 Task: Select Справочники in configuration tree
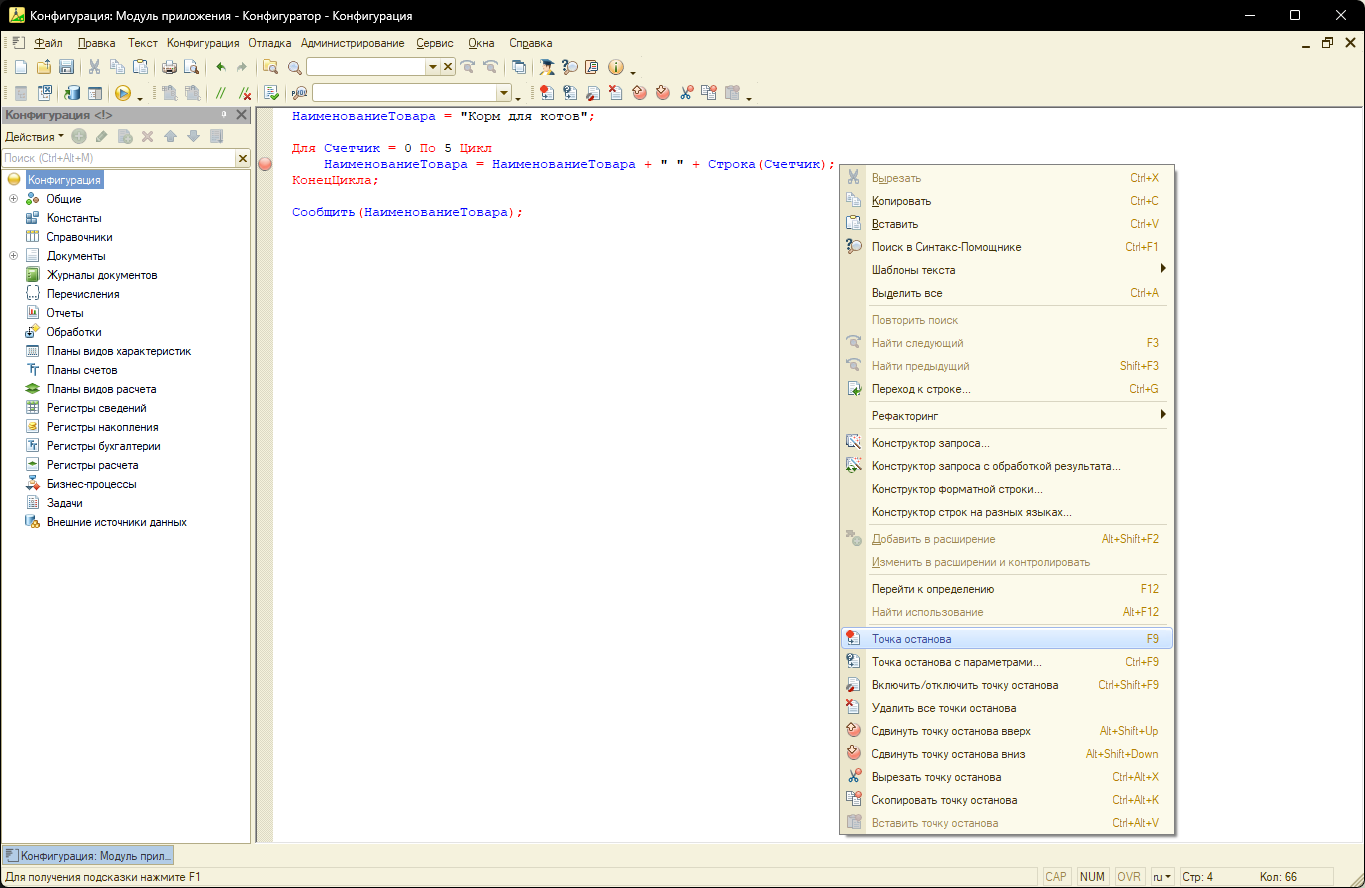pyautogui.click(x=79, y=237)
